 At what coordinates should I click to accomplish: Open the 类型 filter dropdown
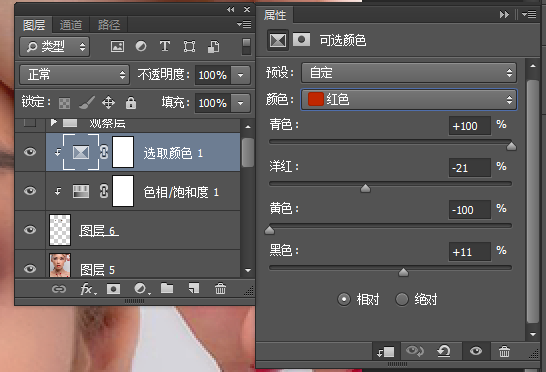[54, 46]
